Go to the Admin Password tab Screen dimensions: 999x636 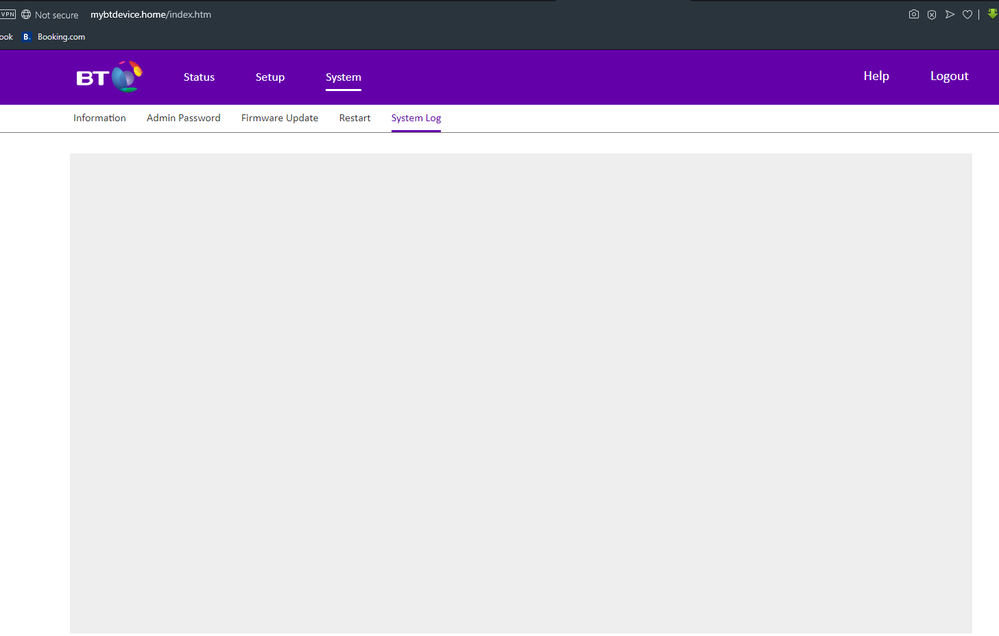click(x=183, y=118)
